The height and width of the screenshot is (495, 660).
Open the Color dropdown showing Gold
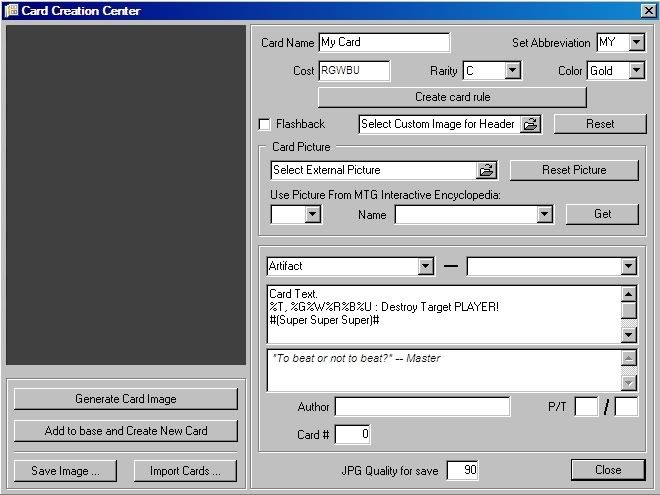pyautogui.click(x=636, y=70)
